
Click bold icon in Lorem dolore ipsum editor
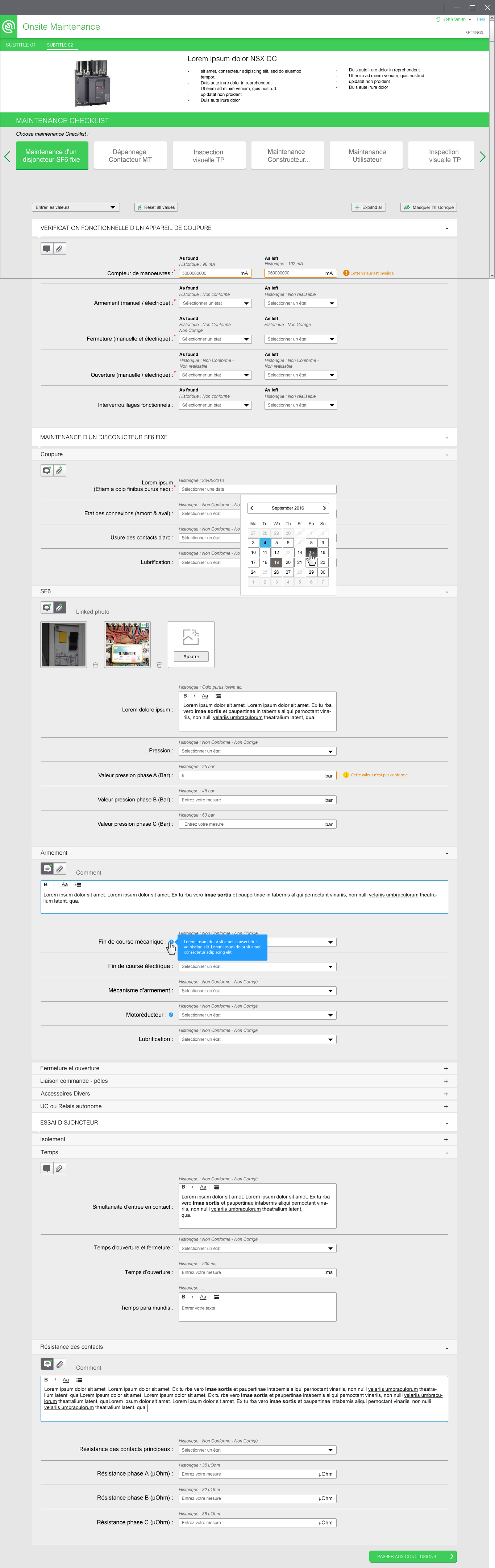pos(185,696)
